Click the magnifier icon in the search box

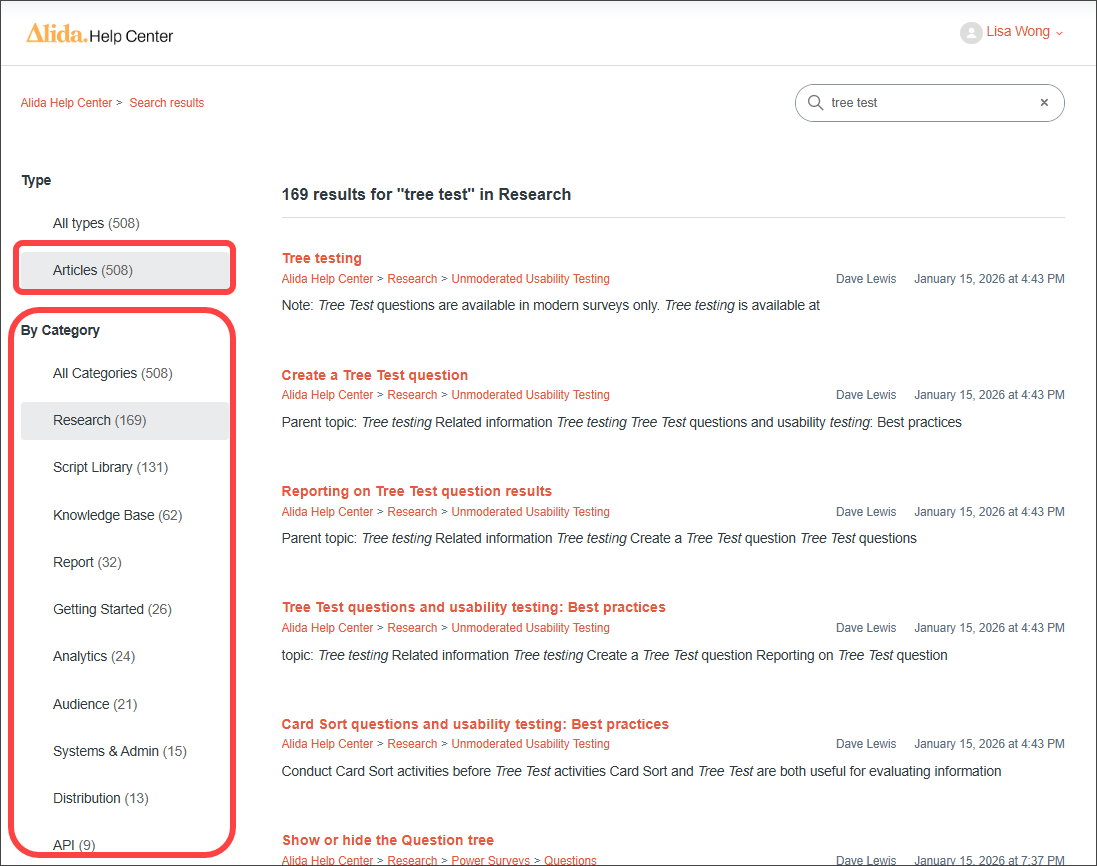click(815, 103)
